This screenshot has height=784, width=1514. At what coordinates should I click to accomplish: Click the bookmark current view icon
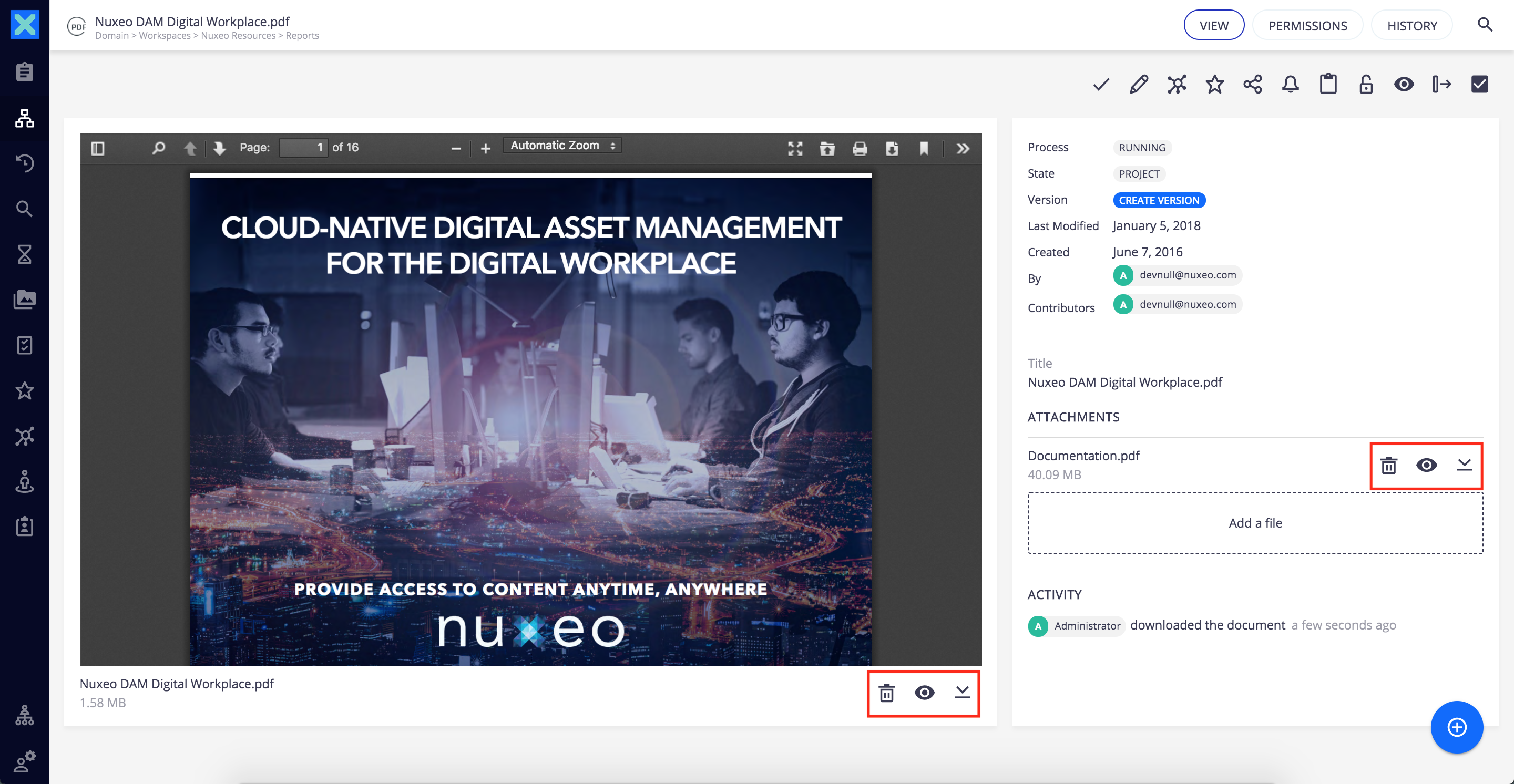pyautogui.click(x=924, y=149)
